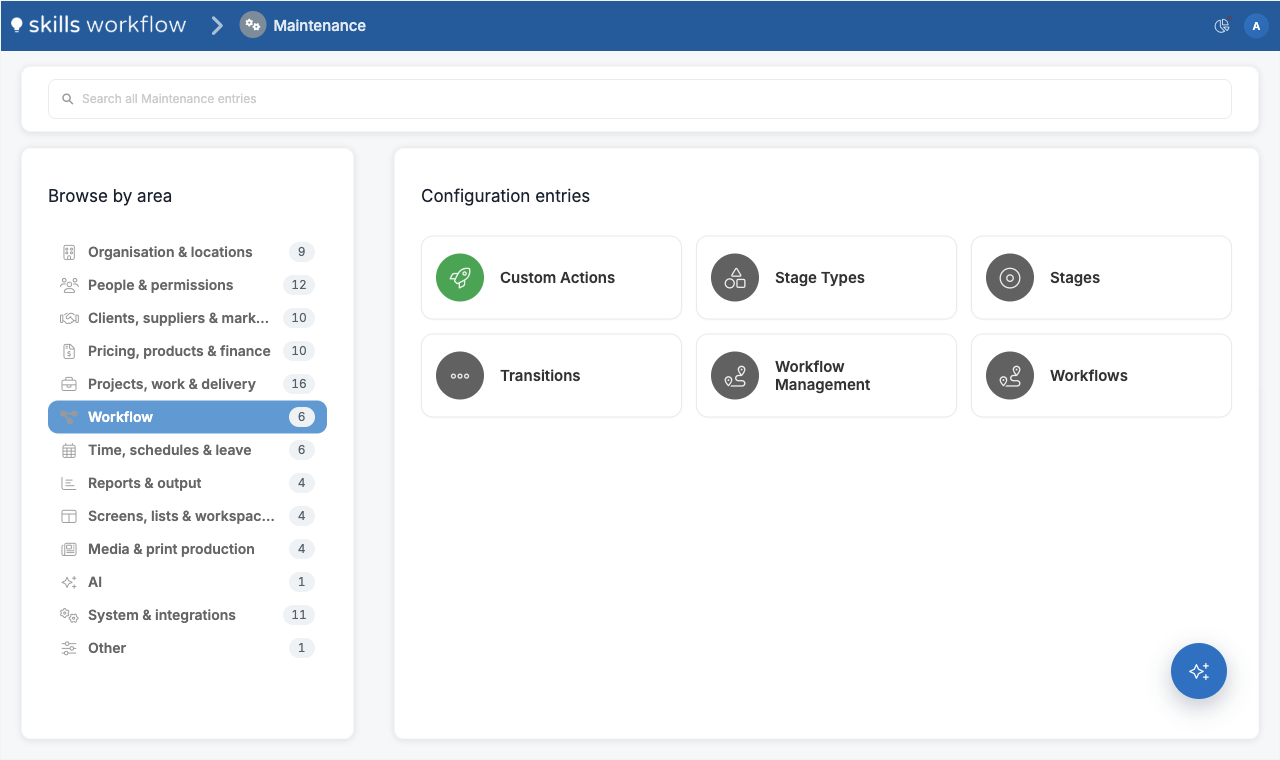Select the Transitions three-dots icon
This screenshot has height=760, width=1280.
pos(460,376)
